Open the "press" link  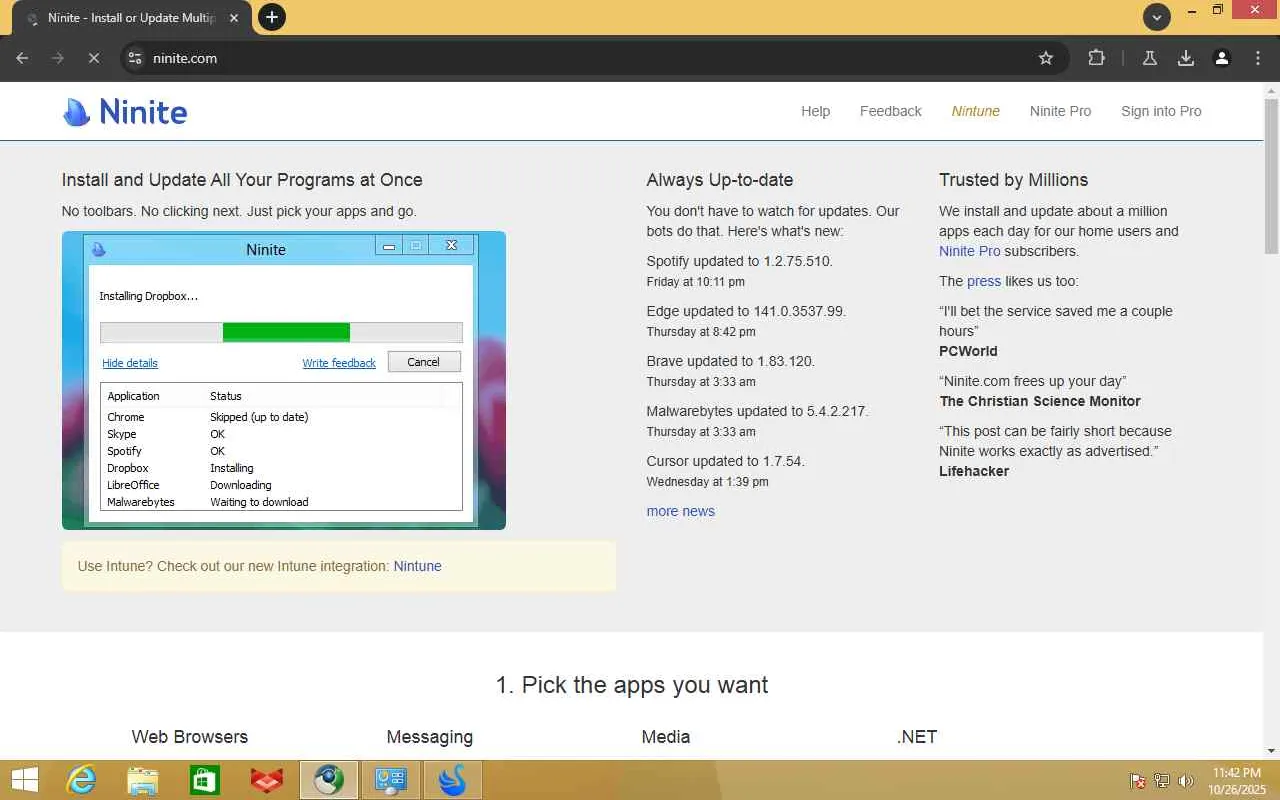coord(984,281)
